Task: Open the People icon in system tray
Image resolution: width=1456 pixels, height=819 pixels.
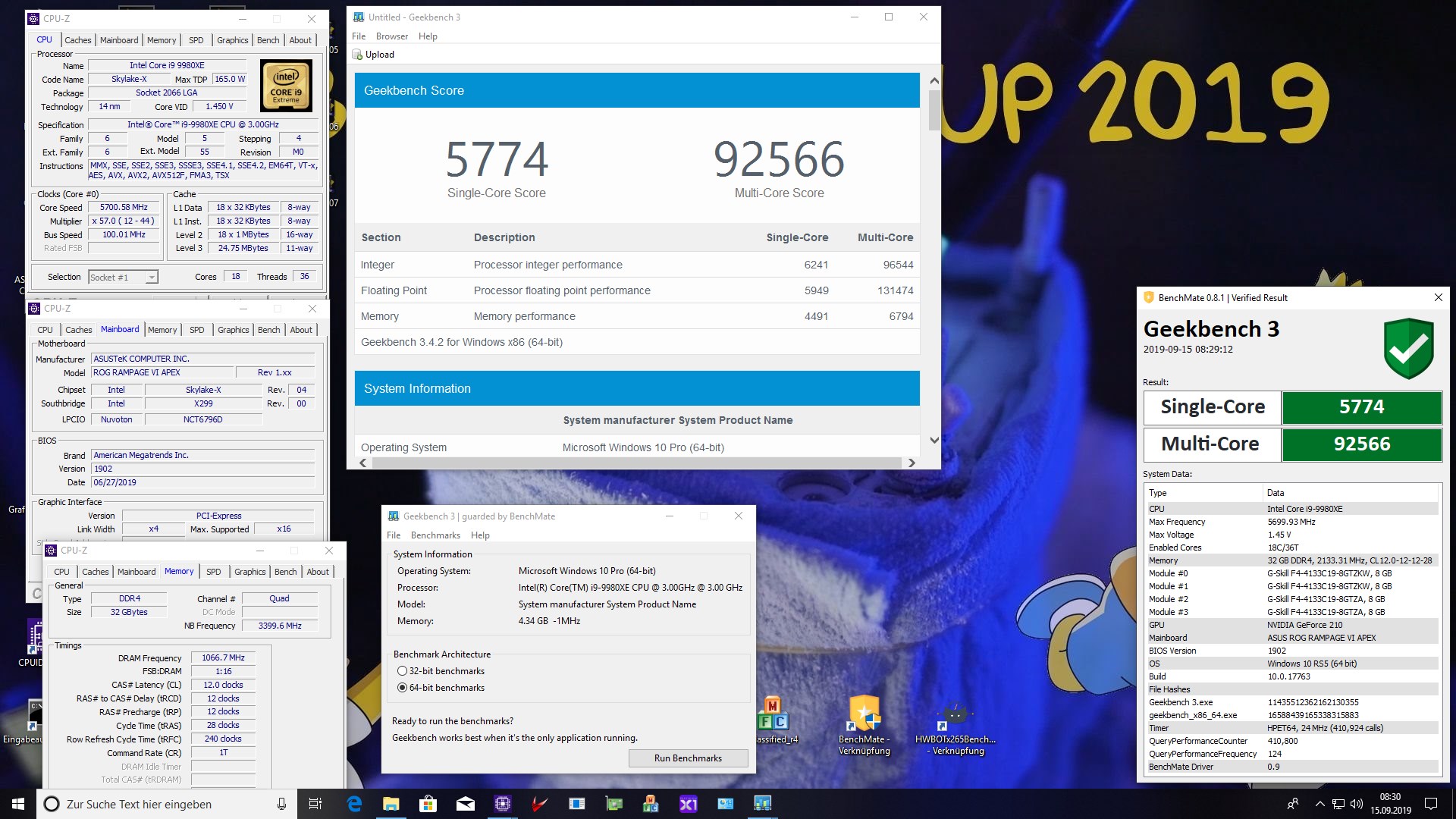Action: [1293, 804]
